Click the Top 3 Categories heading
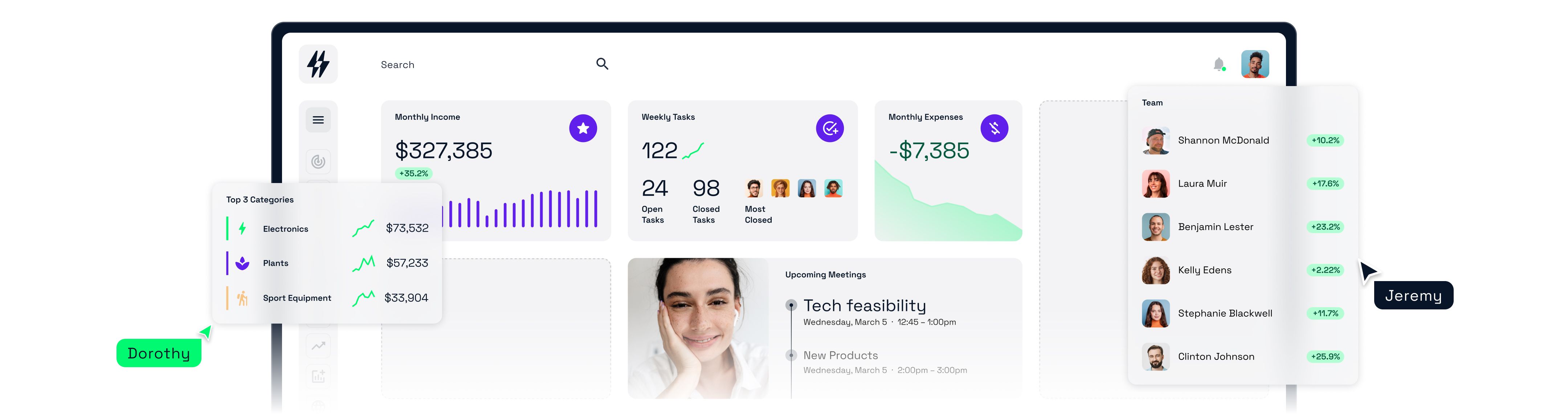Screen dimensions: 1568x414 point(260,200)
